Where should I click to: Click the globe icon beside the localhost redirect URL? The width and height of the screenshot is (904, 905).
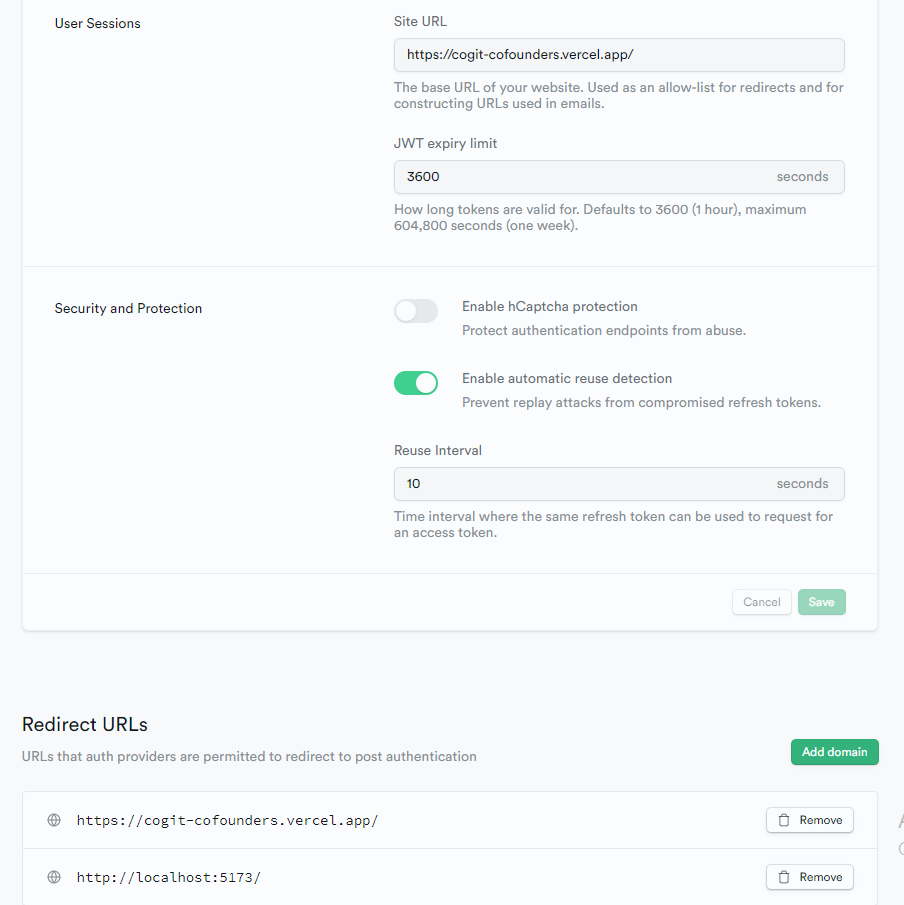click(54, 877)
